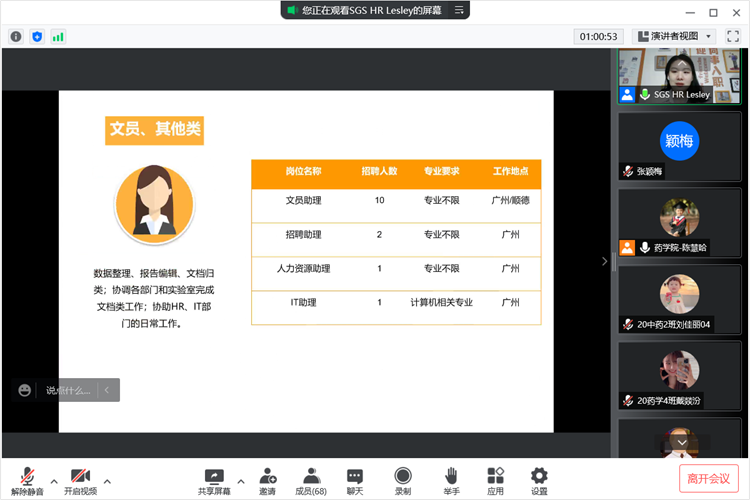Screen dimensions: 750x500
Task: Minimize the meeting window
Action: coord(690,13)
